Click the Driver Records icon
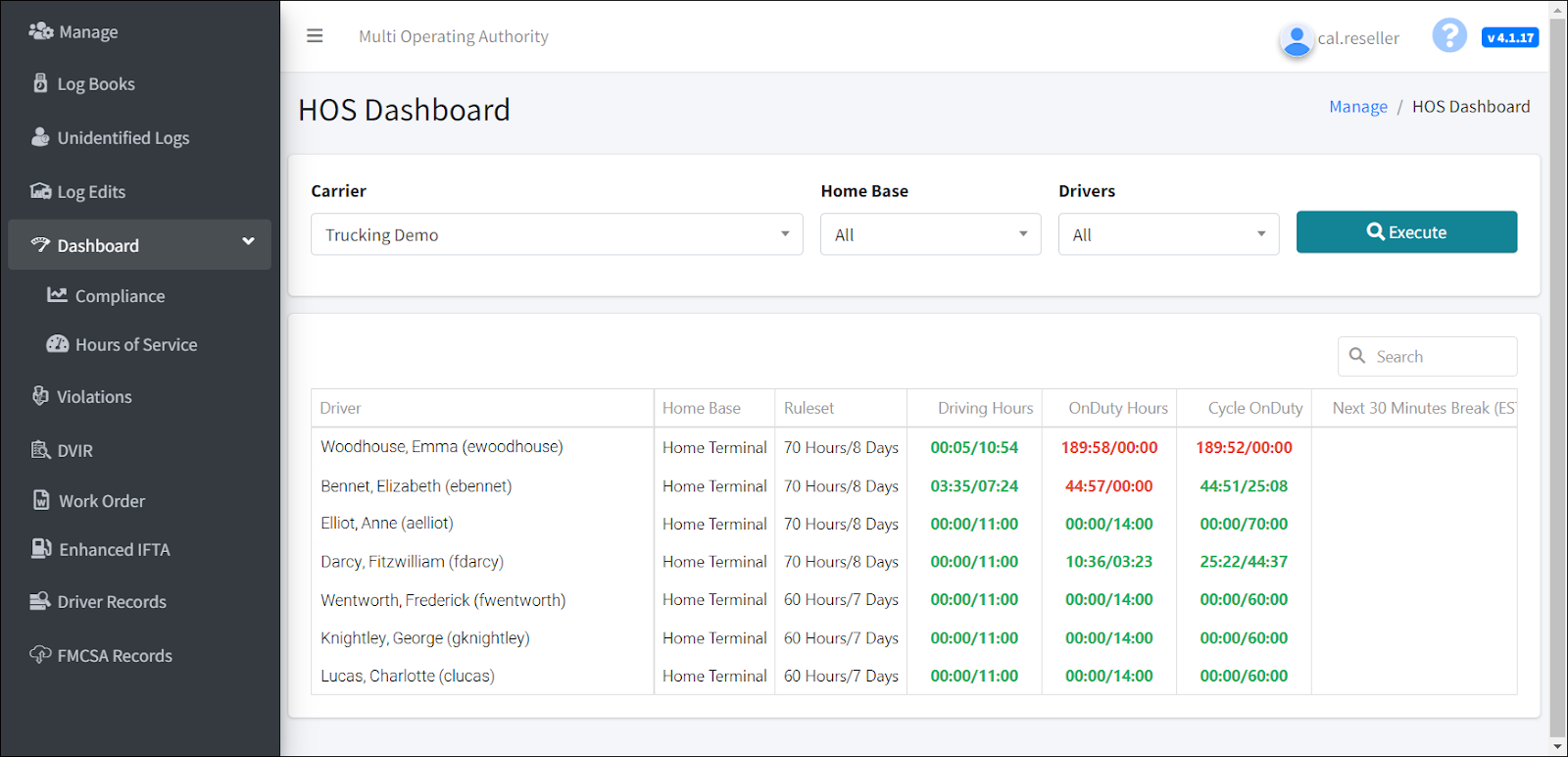Viewport: 1568px width, 757px height. click(x=40, y=601)
